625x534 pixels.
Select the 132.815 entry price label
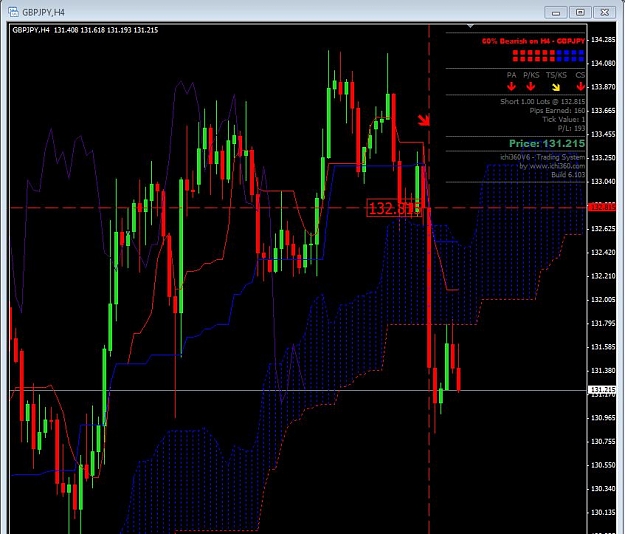(394, 208)
